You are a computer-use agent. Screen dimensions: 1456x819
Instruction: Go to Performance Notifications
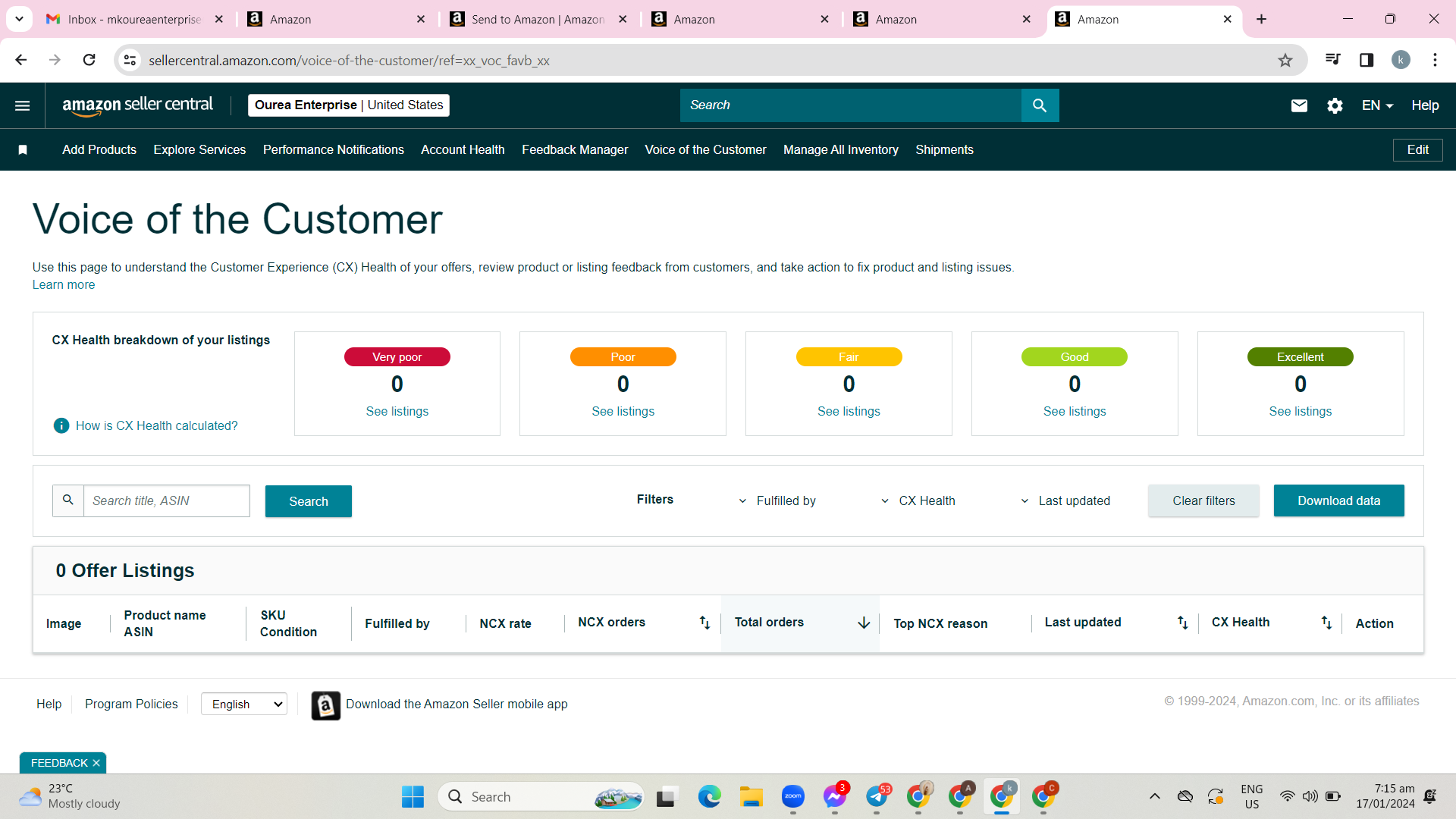point(334,150)
